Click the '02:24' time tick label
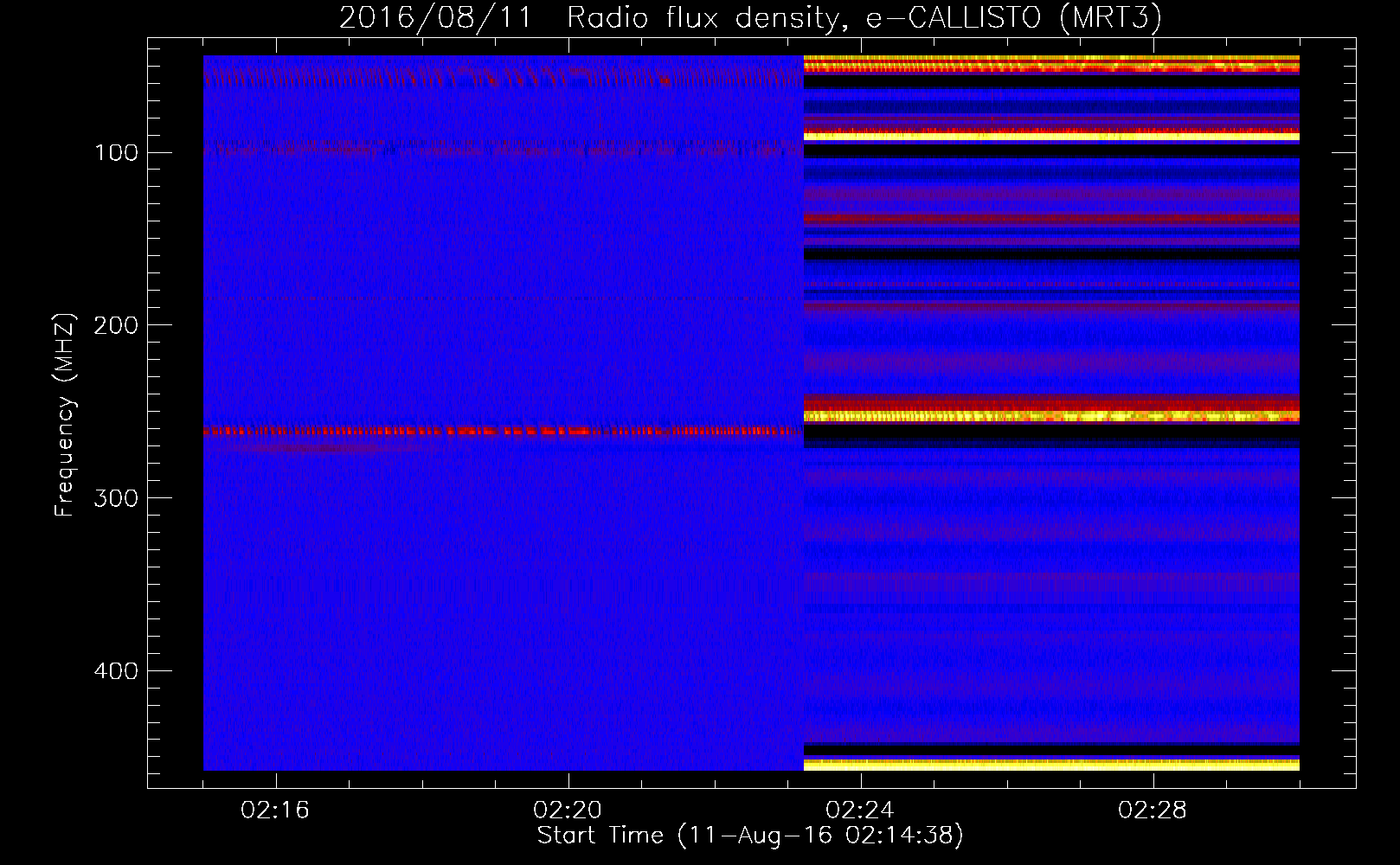The height and width of the screenshot is (865, 1400). 860,810
